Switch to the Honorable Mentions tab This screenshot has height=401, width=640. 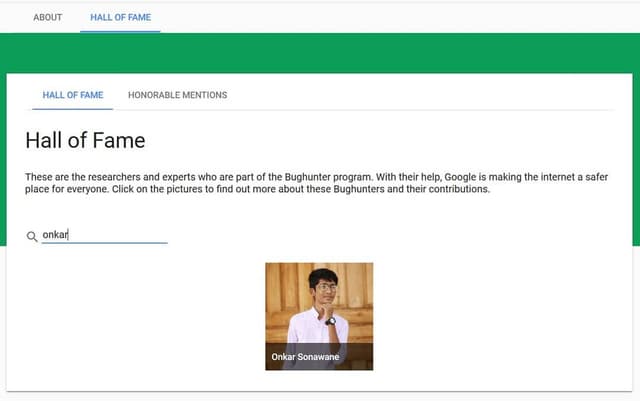[x=178, y=95]
